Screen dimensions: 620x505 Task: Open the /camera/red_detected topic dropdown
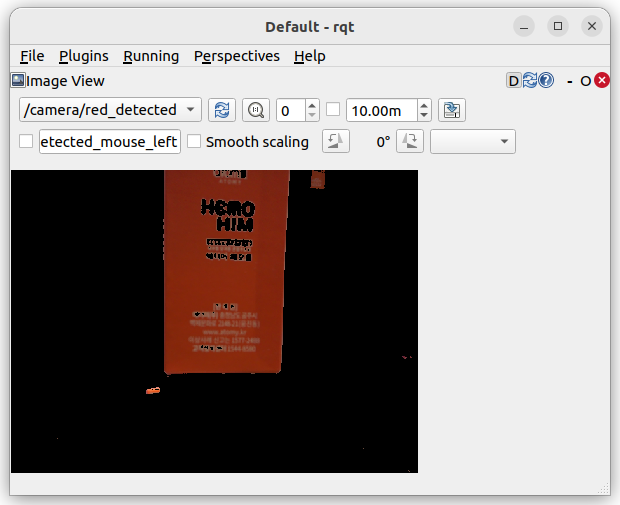point(110,110)
